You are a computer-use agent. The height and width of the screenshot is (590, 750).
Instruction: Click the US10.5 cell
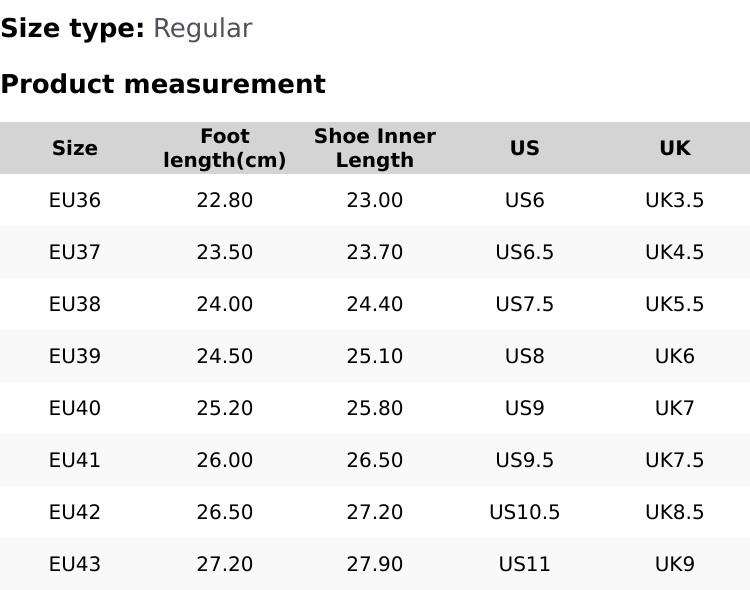click(x=525, y=512)
